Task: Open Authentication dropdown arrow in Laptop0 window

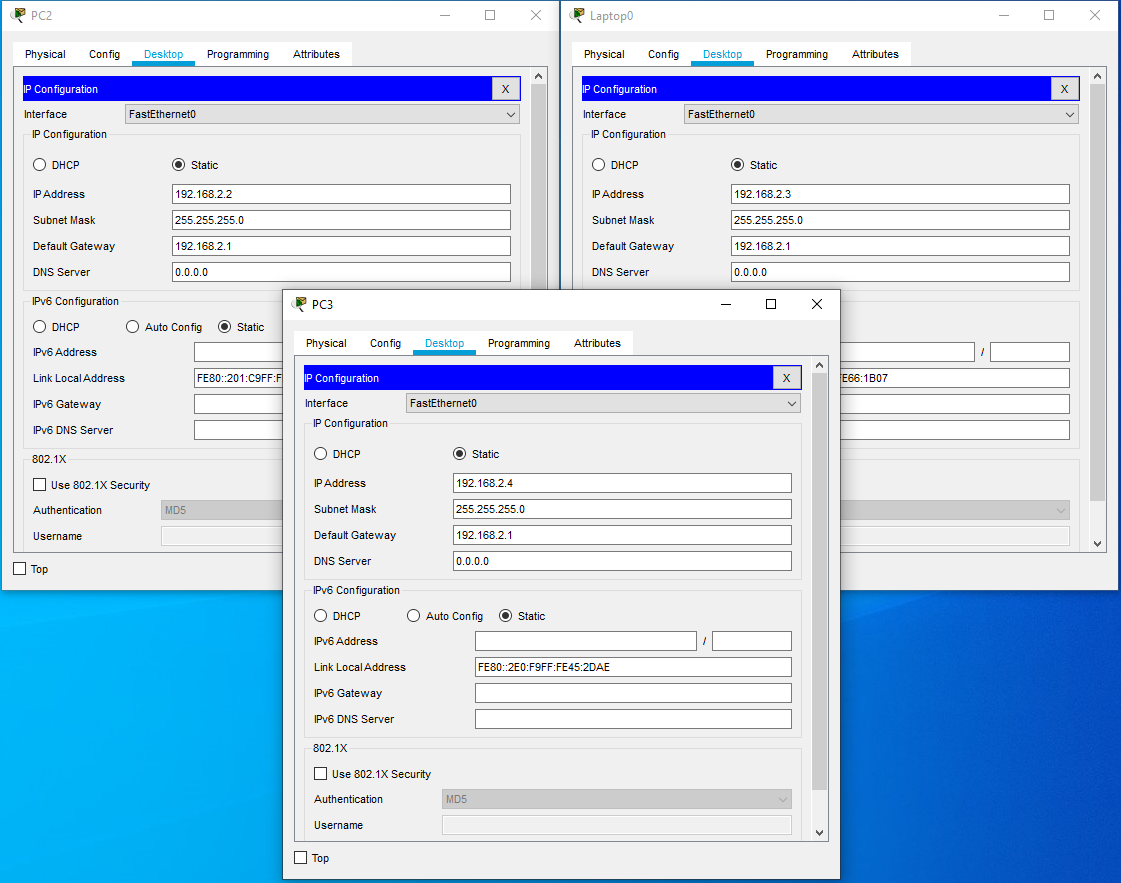Action: click(x=1061, y=510)
